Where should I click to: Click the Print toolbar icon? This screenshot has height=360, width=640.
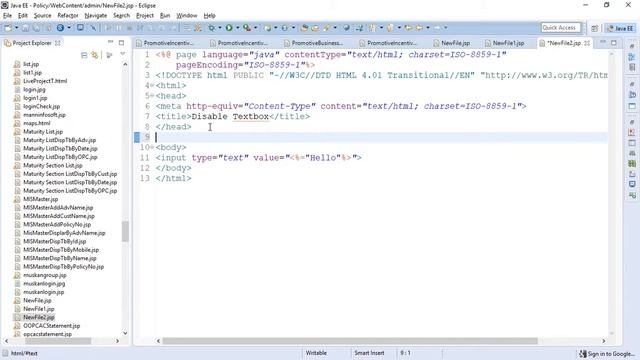tap(48, 28)
